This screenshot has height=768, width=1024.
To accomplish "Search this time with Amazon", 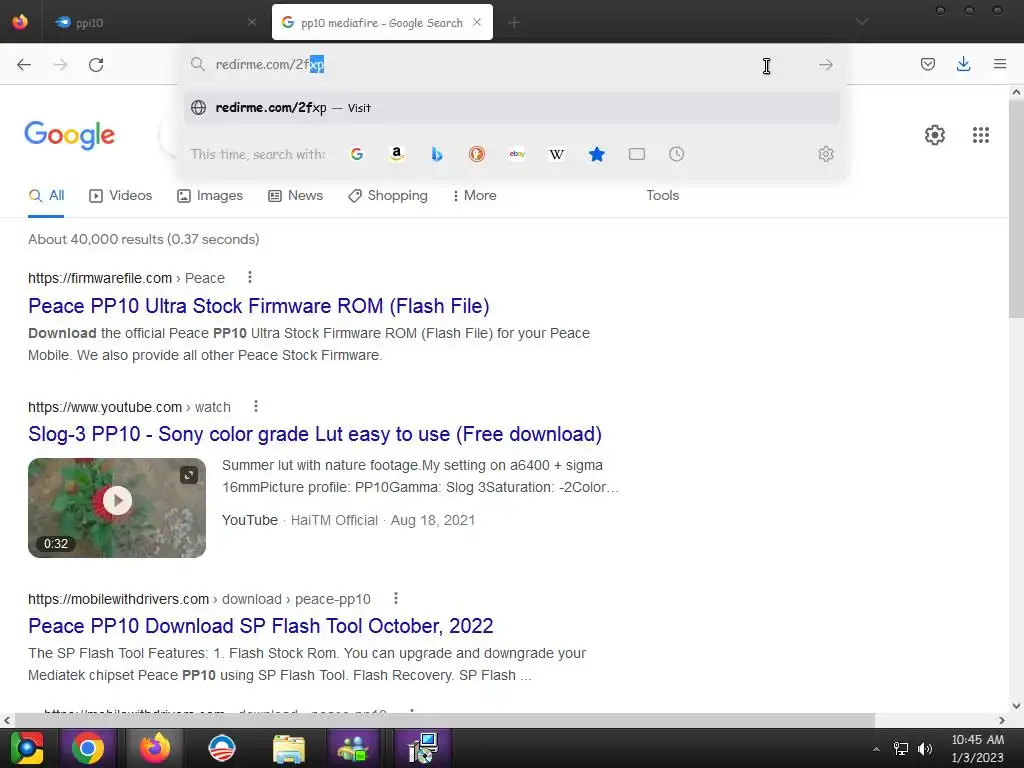I will [x=396, y=154].
